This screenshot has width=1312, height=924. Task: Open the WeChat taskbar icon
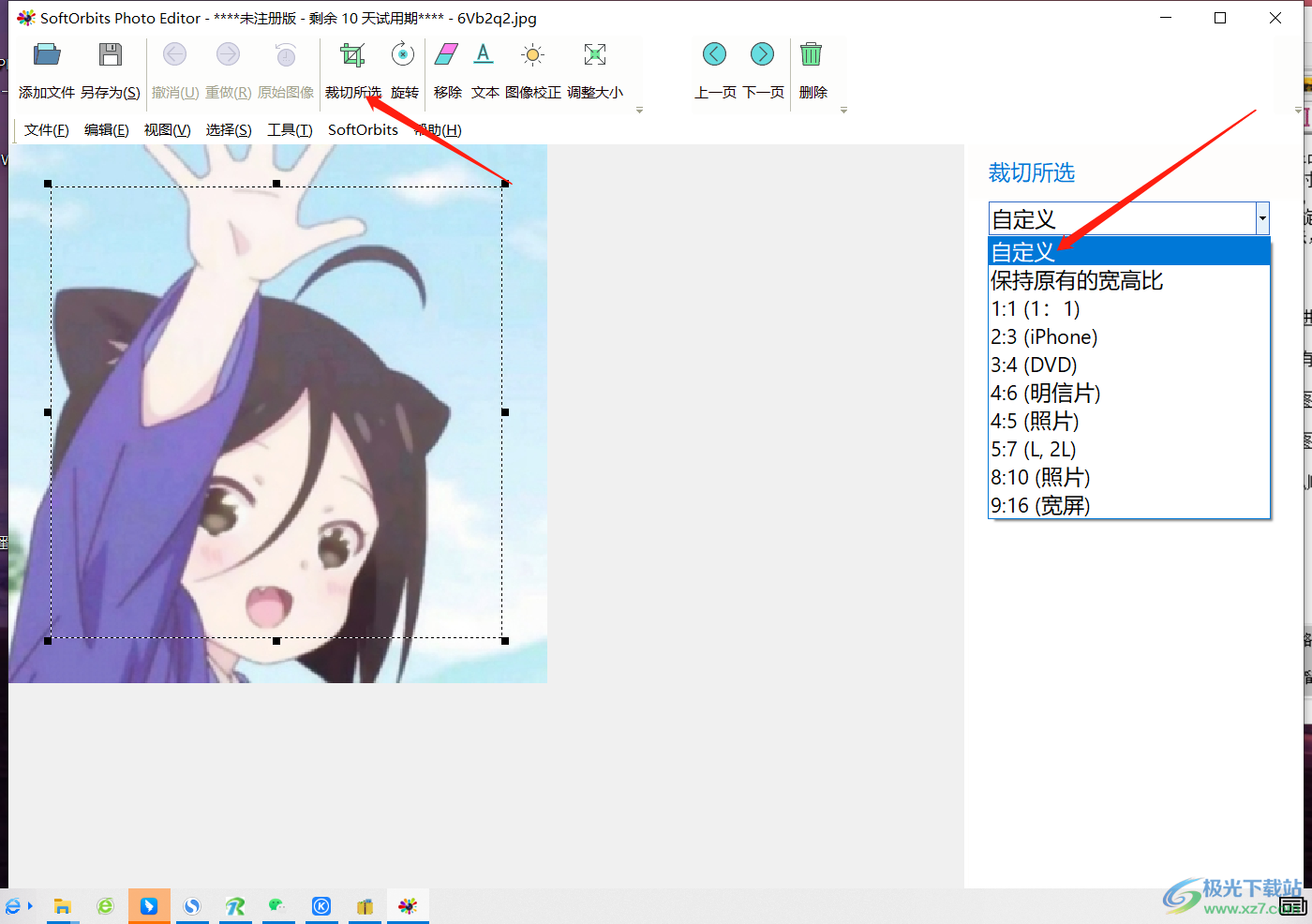277,906
